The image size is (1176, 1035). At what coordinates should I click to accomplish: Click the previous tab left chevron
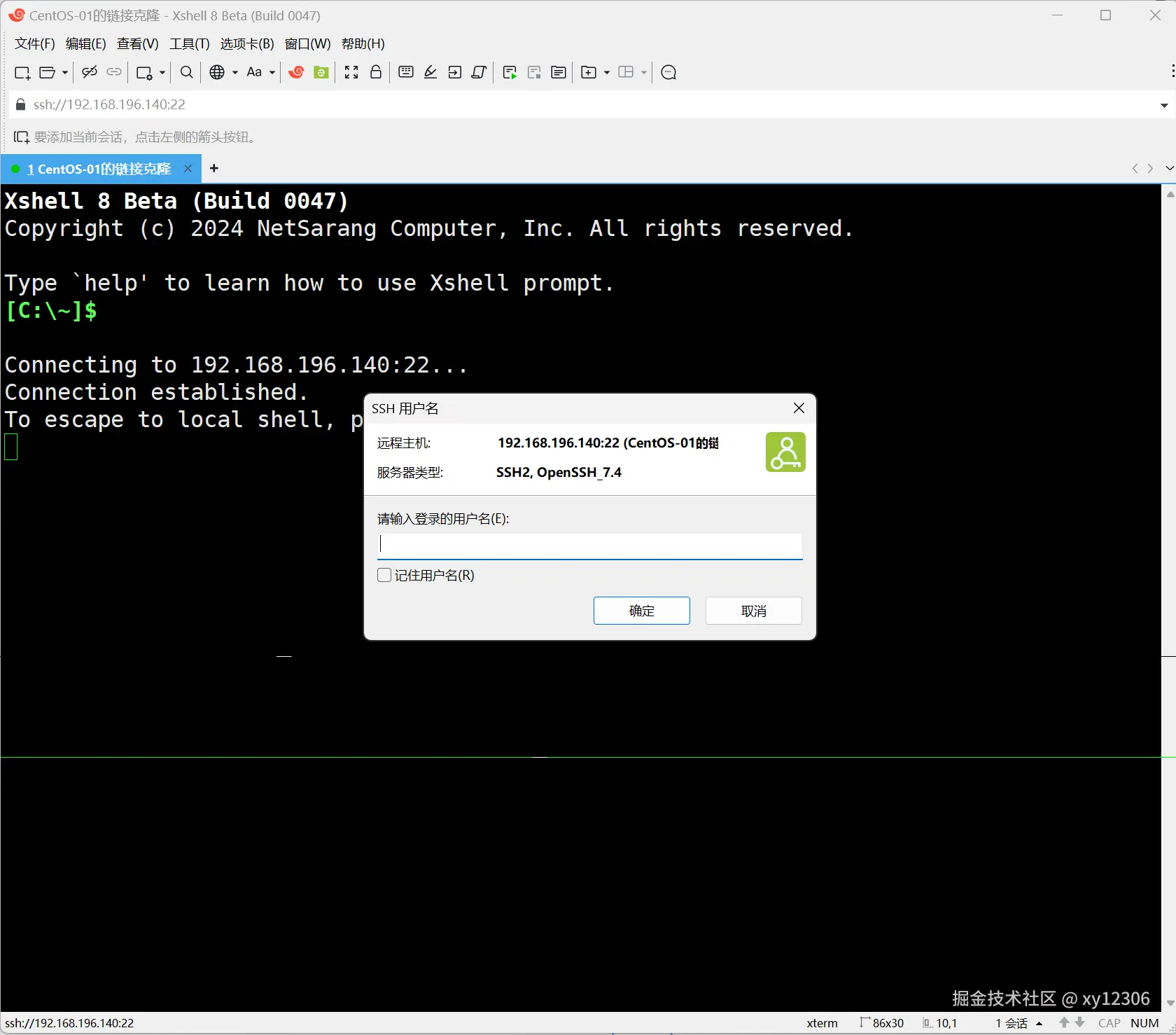click(x=1135, y=168)
